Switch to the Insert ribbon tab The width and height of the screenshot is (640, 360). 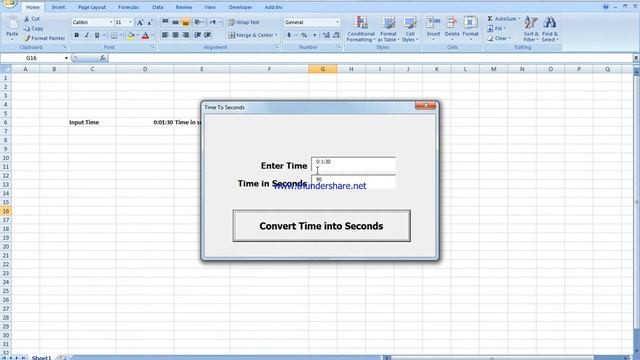pyautogui.click(x=58, y=7)
